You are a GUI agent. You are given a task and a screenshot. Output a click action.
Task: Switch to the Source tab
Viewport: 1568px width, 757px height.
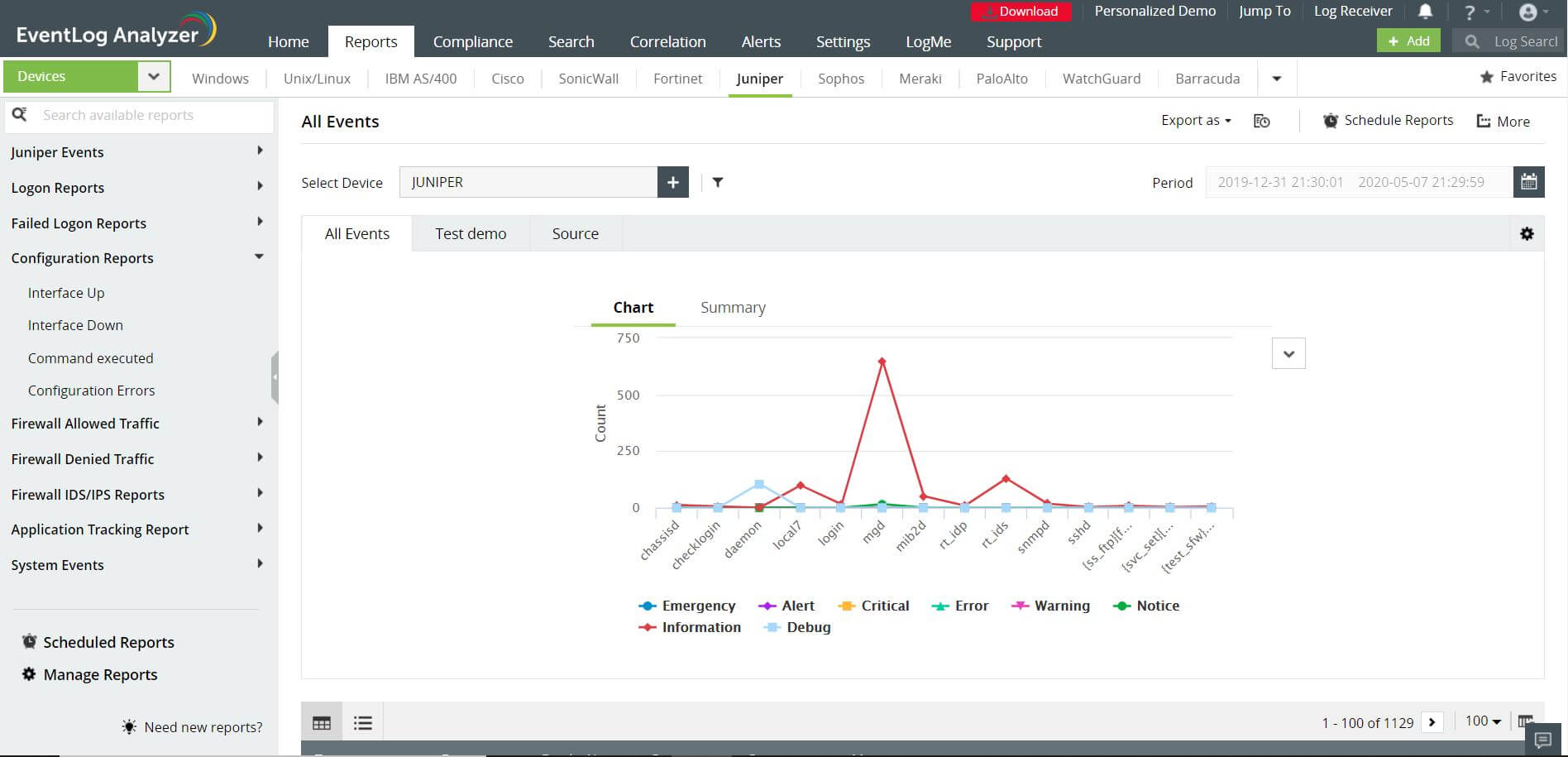tap(576, 234)
